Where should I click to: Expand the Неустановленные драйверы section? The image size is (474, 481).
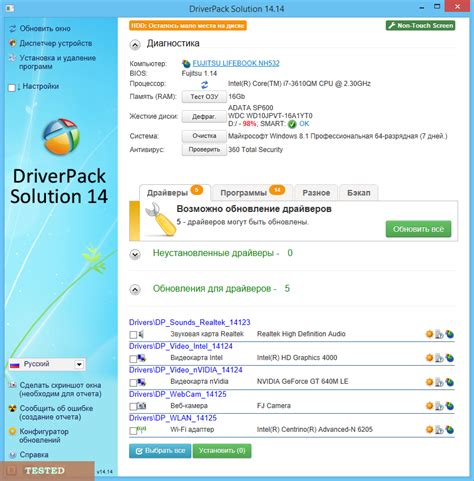click(135, 255)
